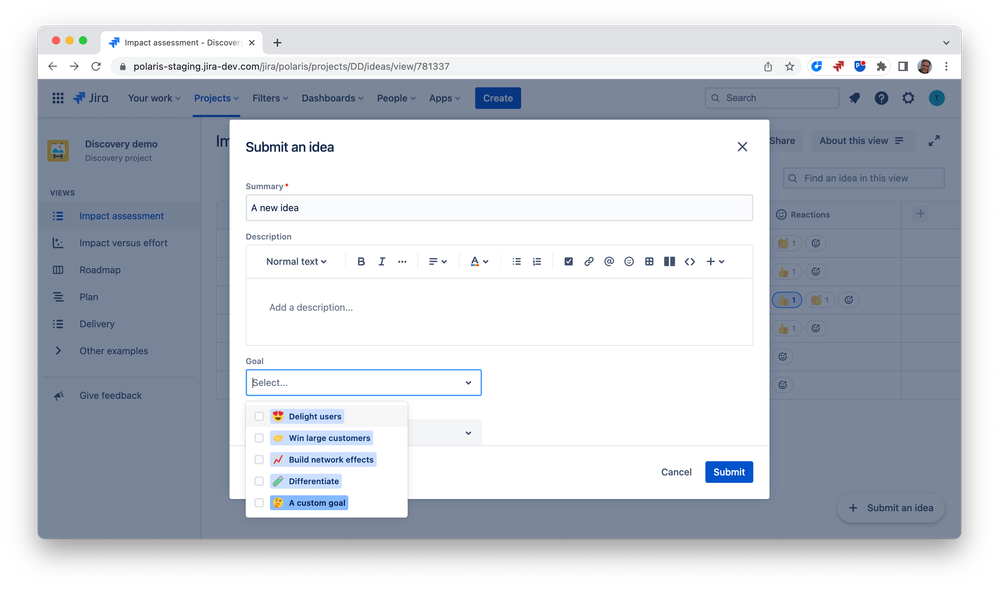Insert an emoji from the editor toolbar
The height and width of the screenshot is (589, 999).
pos(629,261)
